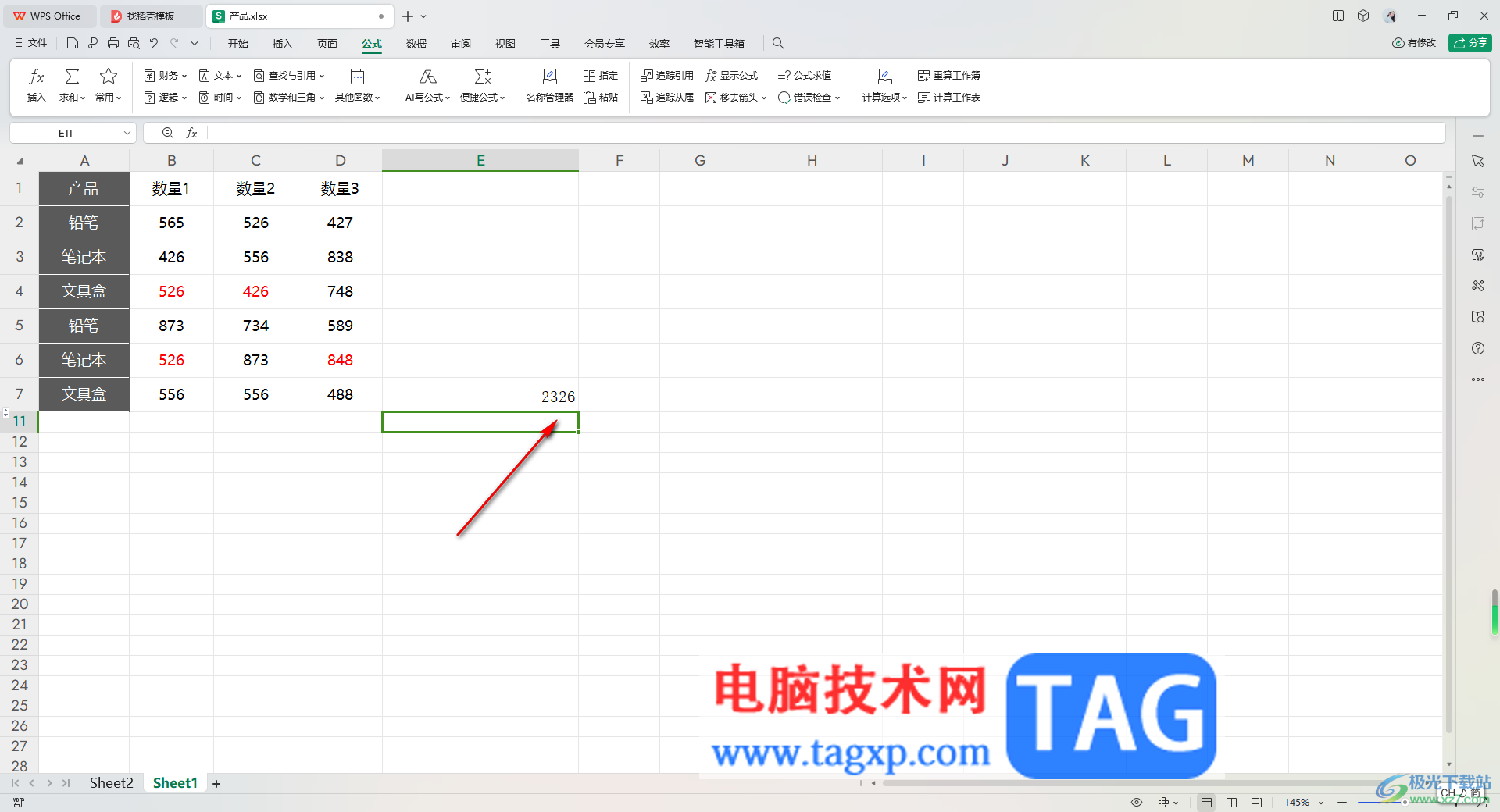Click the zoom slider handle
Image resolution: width=1500 pixels, height=812 pixels.
click(1404, 802)
